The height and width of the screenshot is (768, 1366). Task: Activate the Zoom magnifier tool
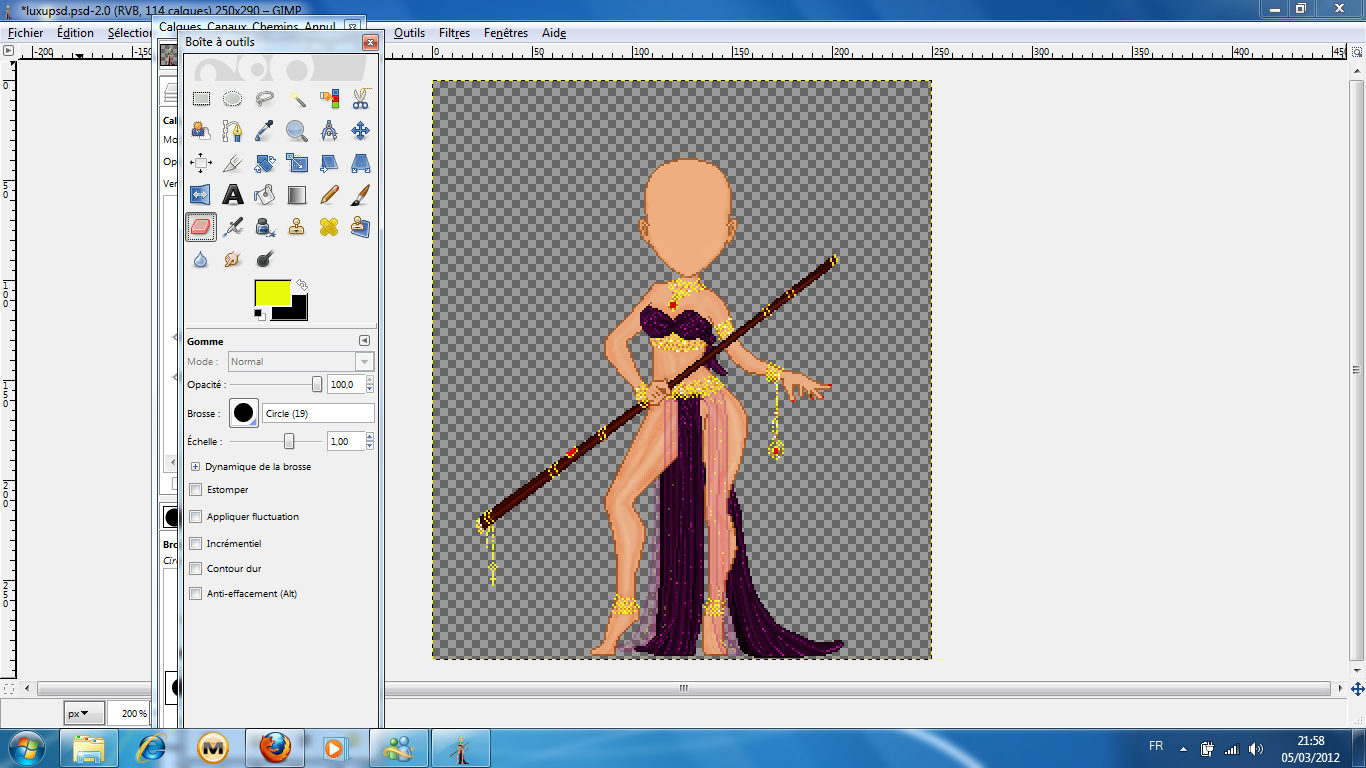tap(297, 130)
